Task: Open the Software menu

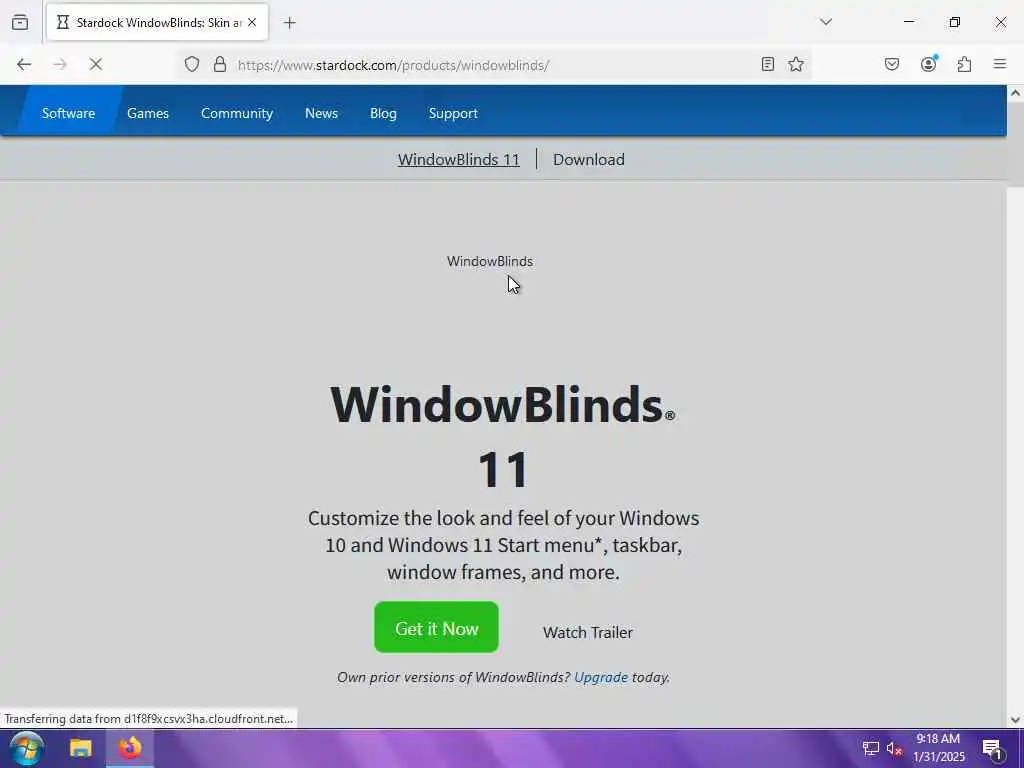Action: (x=69, y=113)
